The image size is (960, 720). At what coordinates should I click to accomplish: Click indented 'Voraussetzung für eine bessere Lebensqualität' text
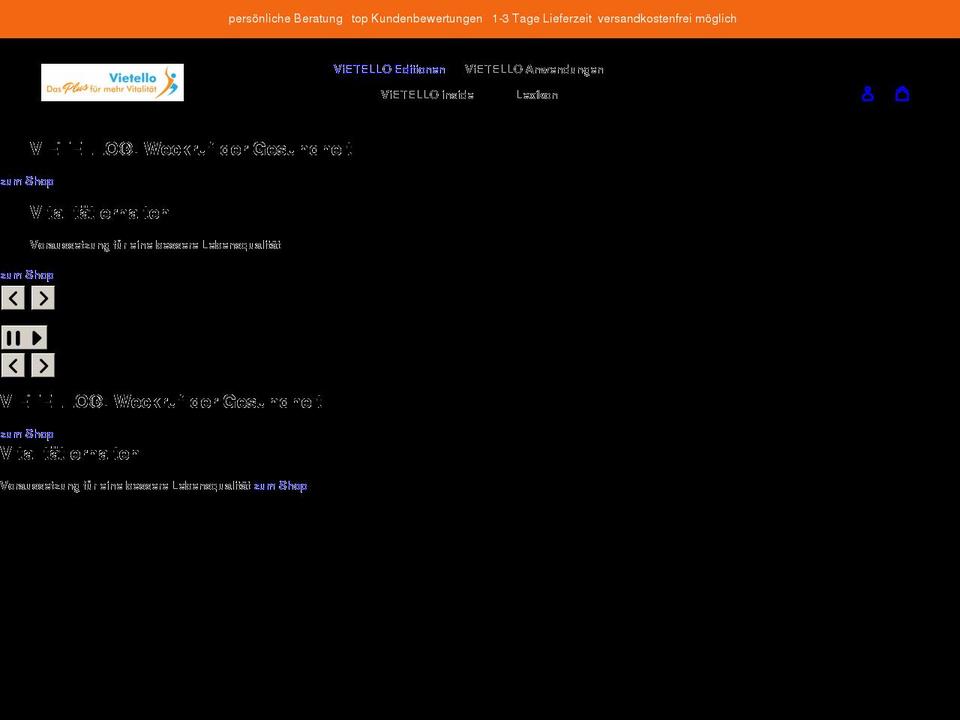click(x=155, y=245)
